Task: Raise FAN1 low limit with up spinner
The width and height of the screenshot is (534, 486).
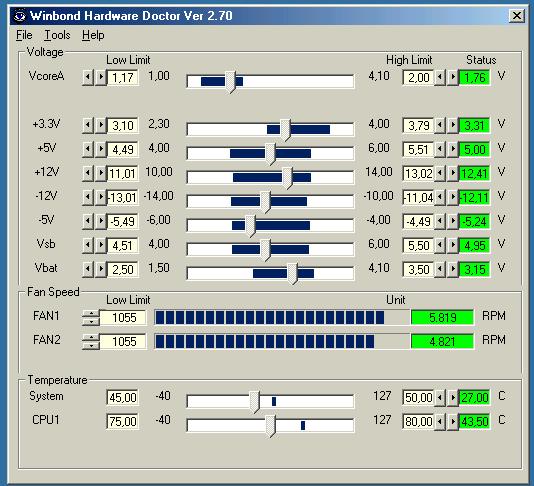Action: tap(91, 314)
